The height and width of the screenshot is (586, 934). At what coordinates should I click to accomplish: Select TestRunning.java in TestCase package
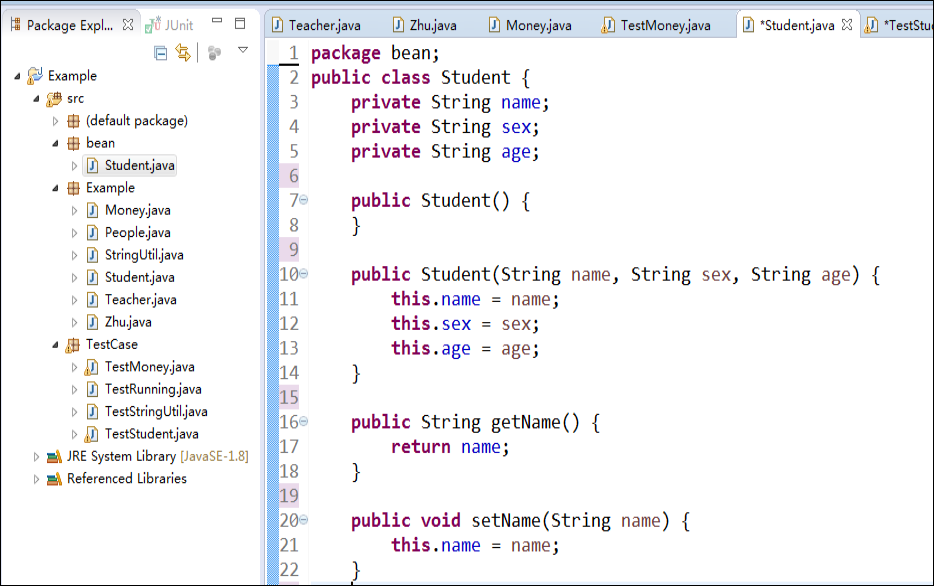point(153,389)
